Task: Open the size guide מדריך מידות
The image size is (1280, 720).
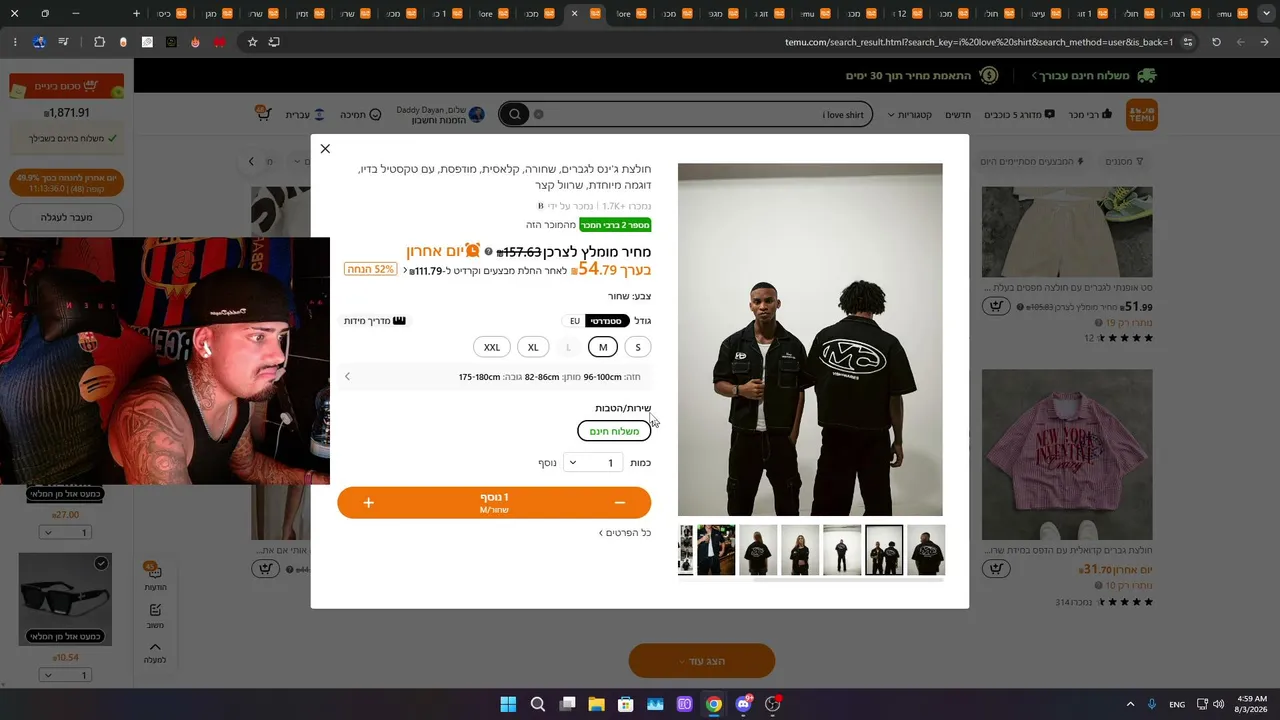Action: click(375, 321)
